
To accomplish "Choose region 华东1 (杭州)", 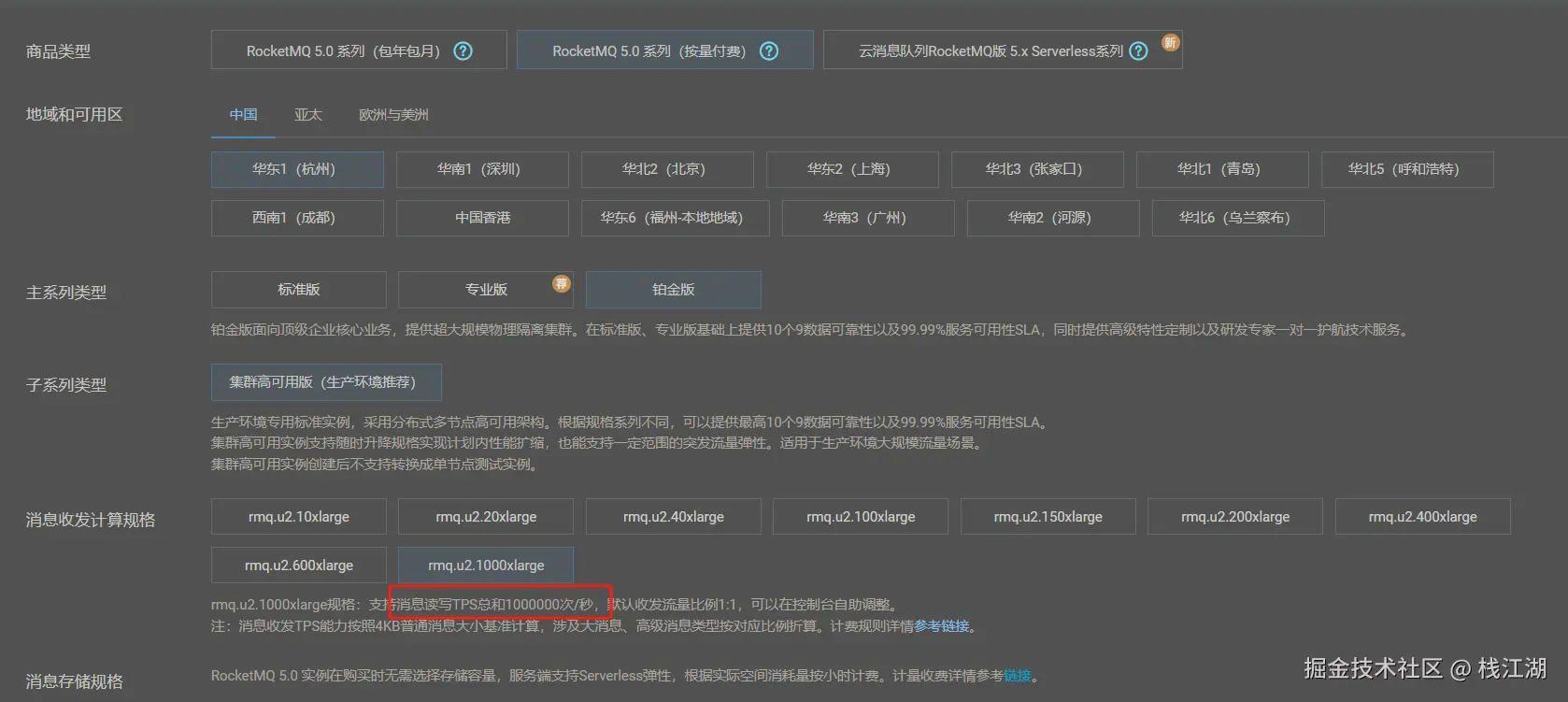I will (x=297, y=169).
